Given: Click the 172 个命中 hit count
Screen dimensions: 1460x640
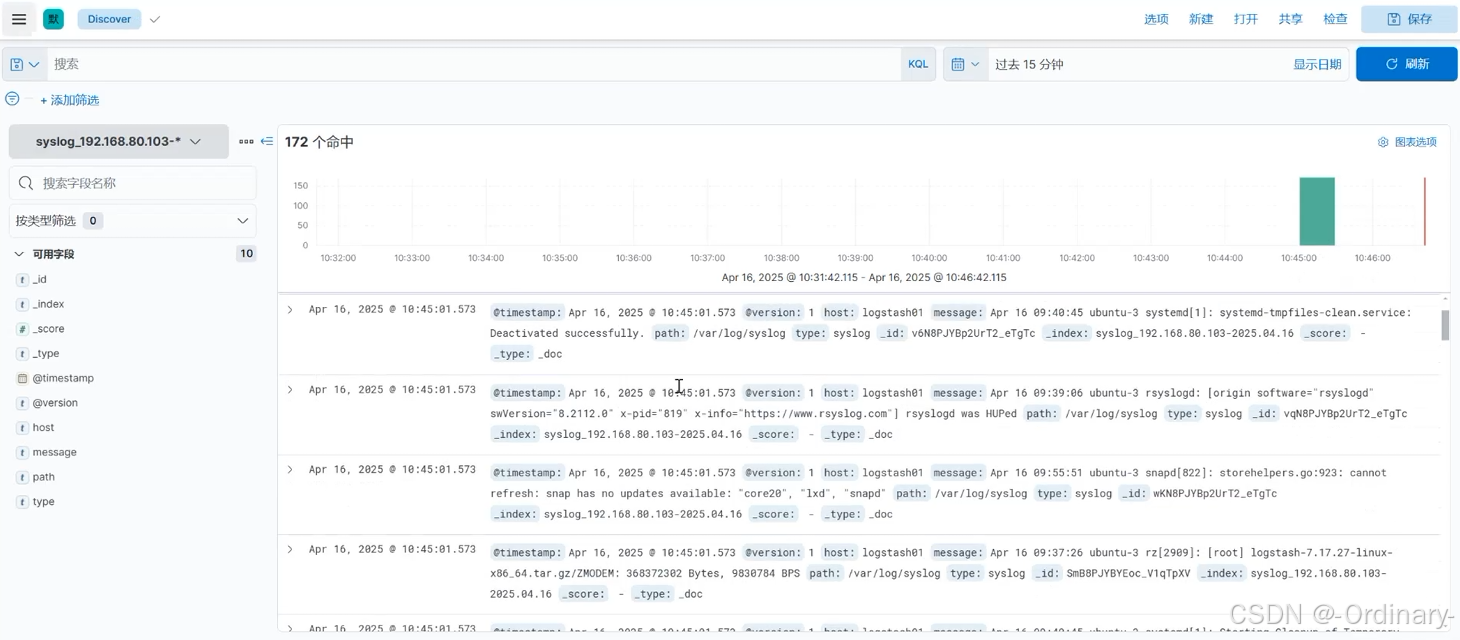Looking at the screenshot, I should pyautogui.click(x=319, y=142).
